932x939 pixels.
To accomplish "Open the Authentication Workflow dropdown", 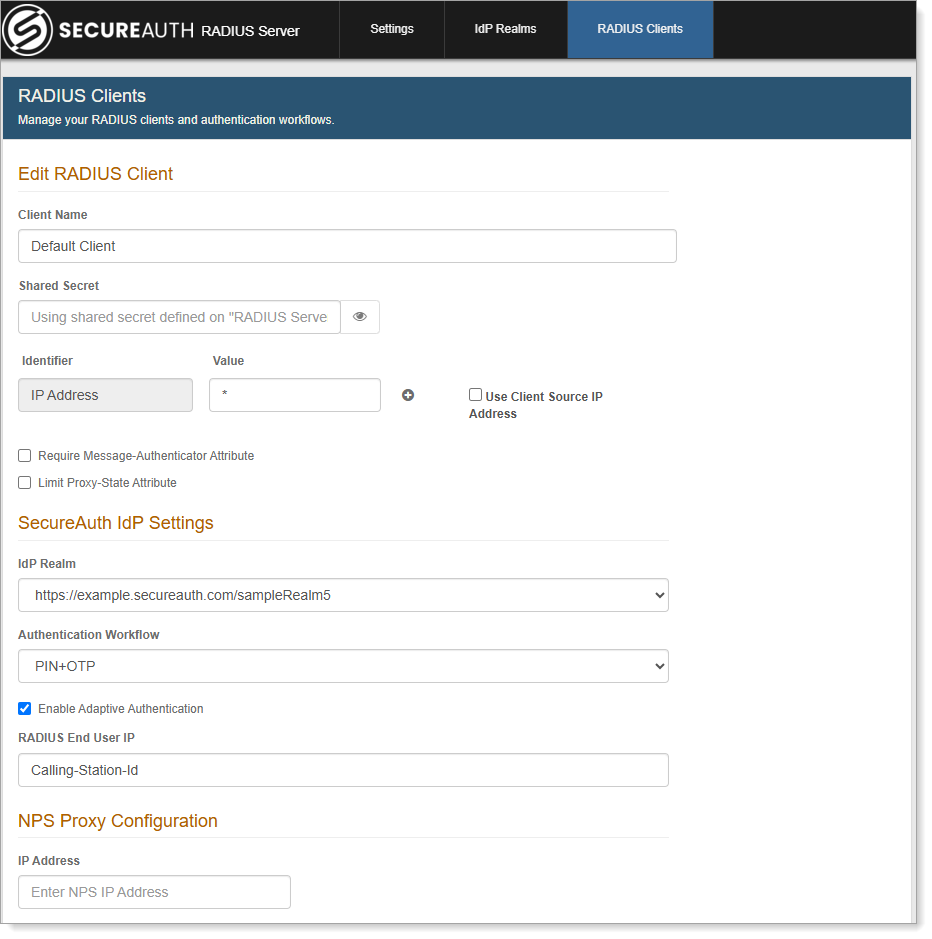I will click(343, 666).
